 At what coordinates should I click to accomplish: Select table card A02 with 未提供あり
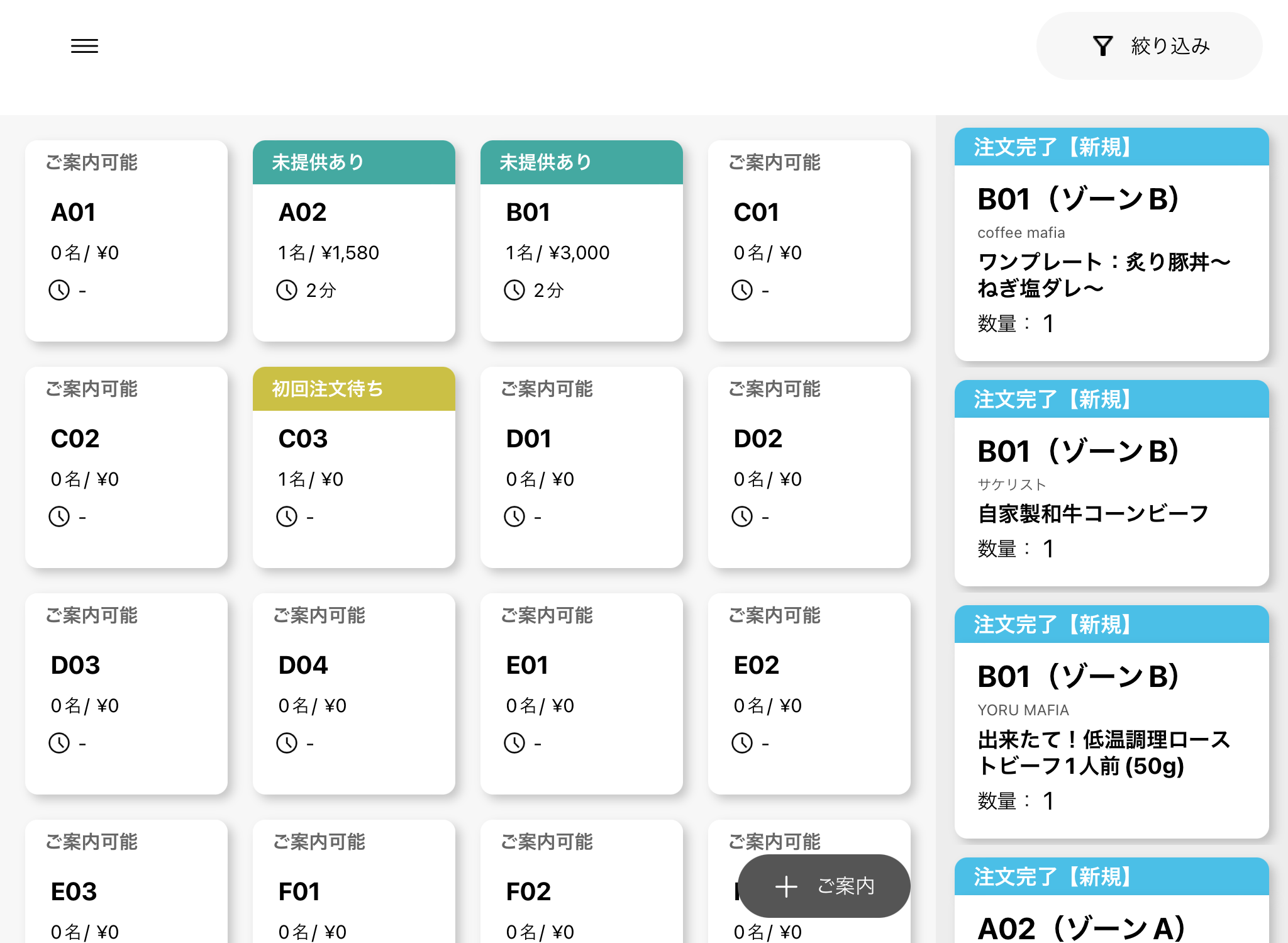(x=353, y=241)
